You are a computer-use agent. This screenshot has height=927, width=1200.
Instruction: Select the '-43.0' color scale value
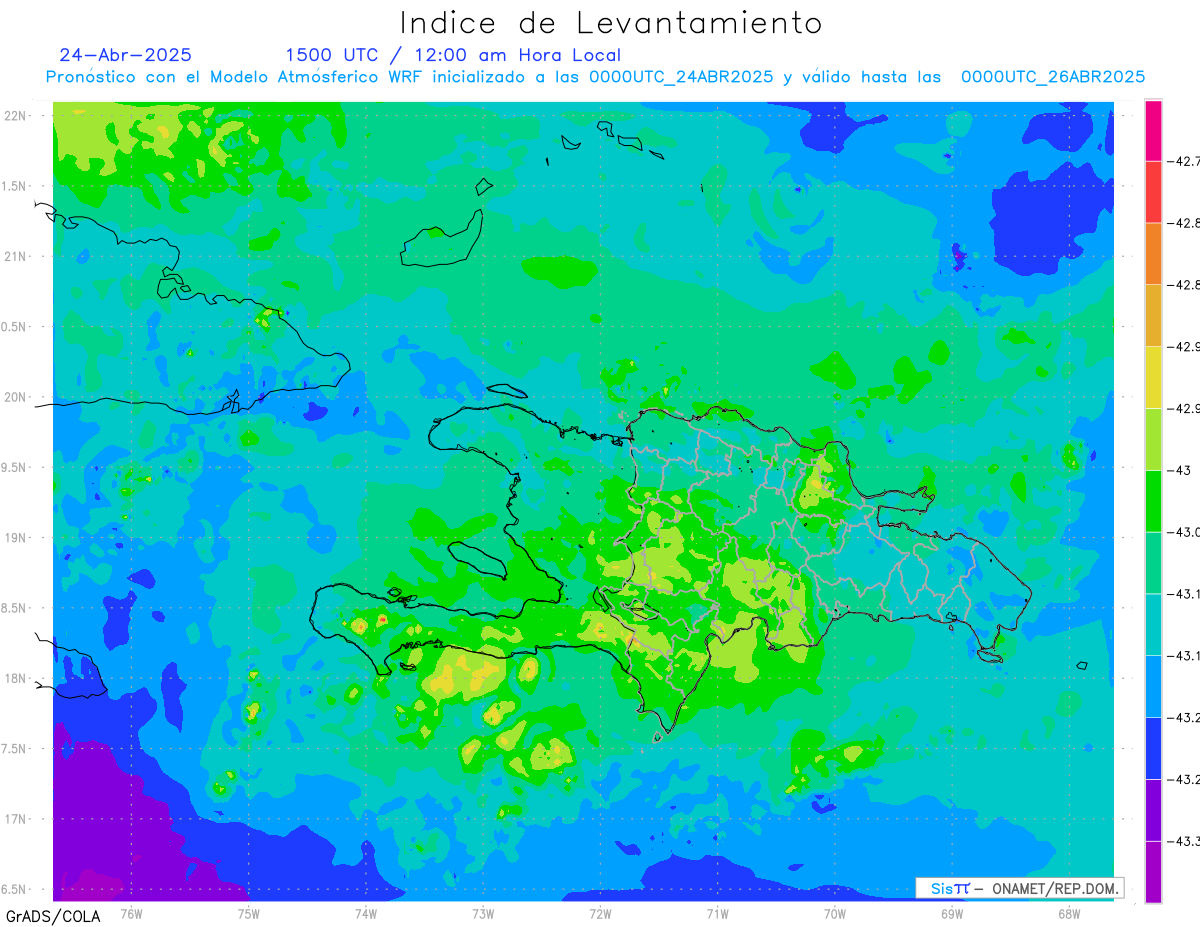click(x=1185, y=532)
